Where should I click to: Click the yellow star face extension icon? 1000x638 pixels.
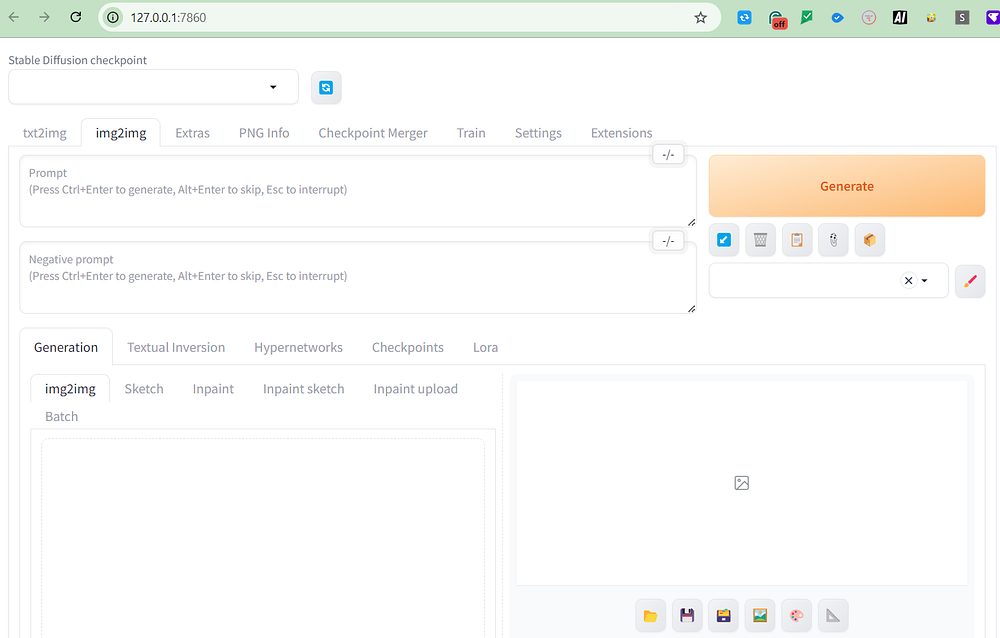(x=931, y=17)
